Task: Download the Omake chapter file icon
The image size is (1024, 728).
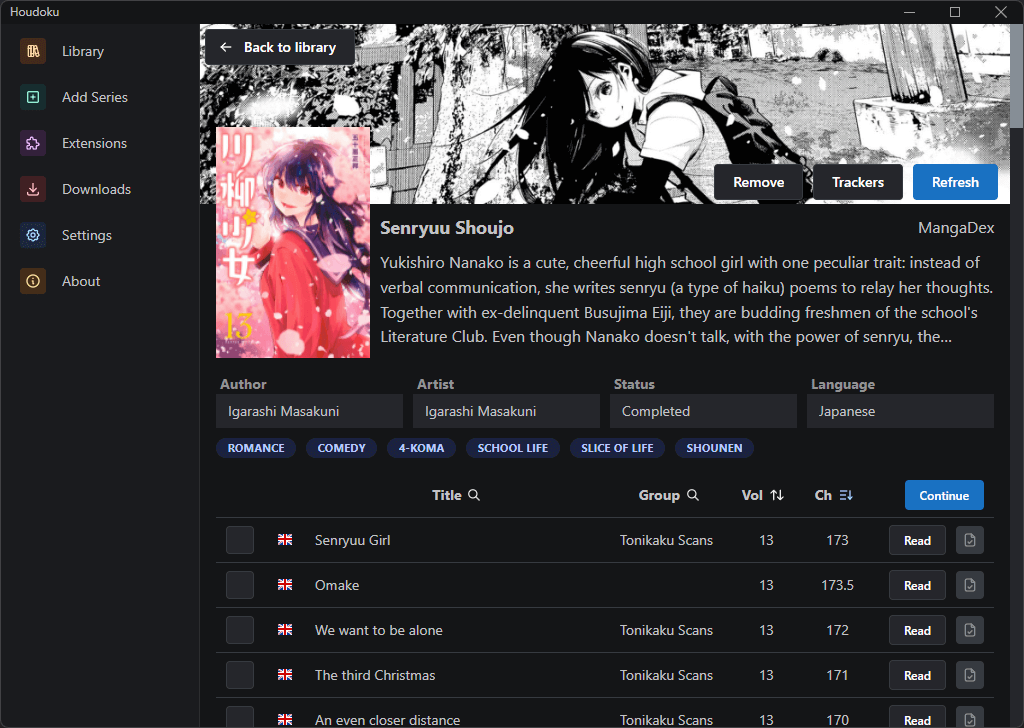Action: click(970, 585)
